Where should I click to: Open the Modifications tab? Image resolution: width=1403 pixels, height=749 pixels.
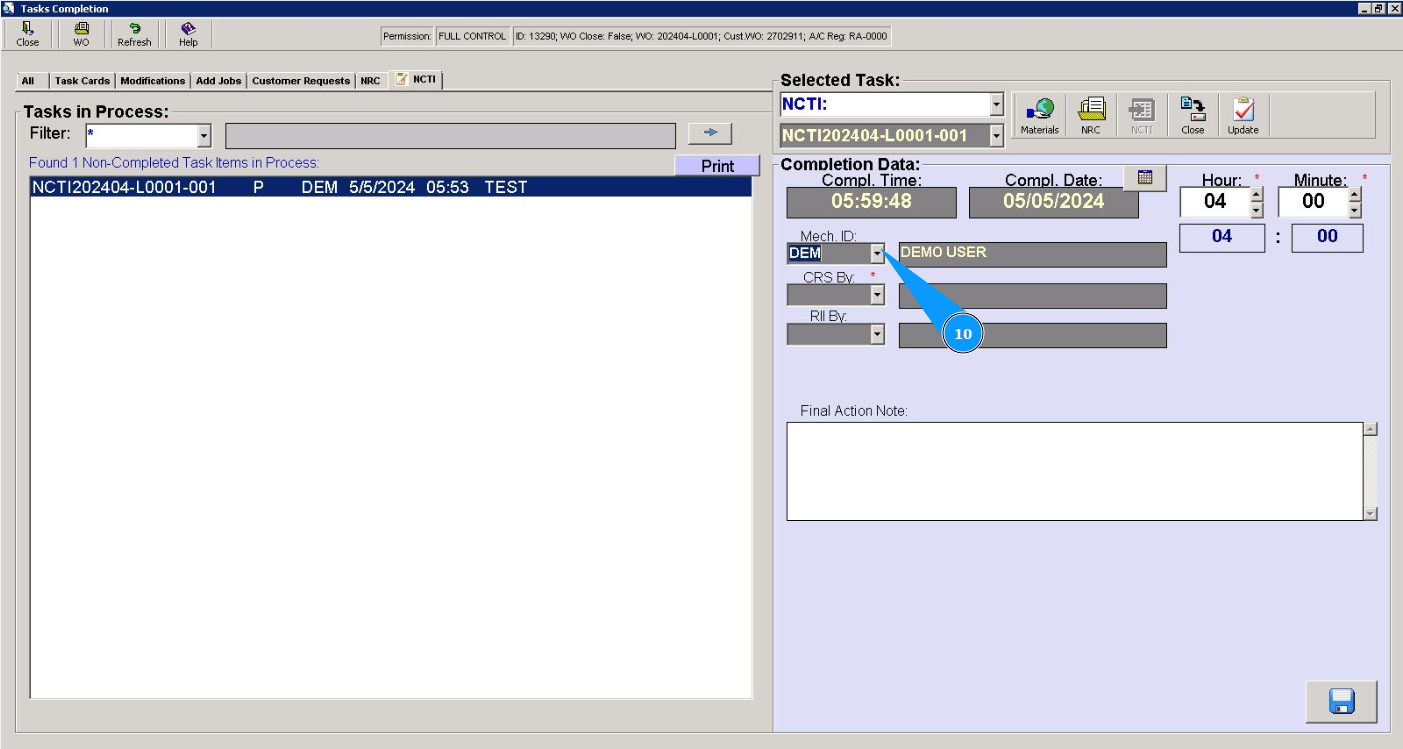click(x=153, y=81)
